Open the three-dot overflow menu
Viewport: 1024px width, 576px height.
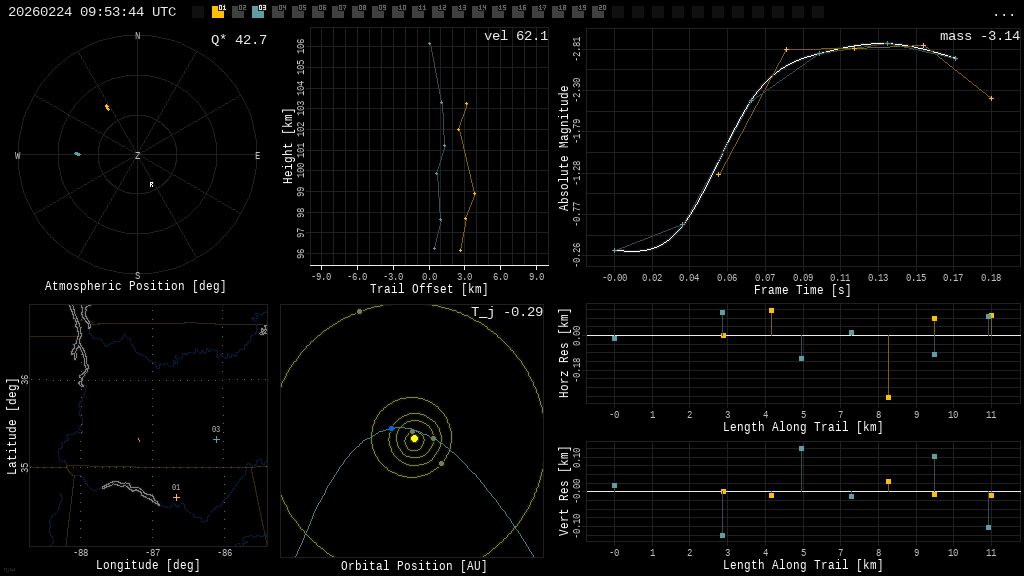1003,13
